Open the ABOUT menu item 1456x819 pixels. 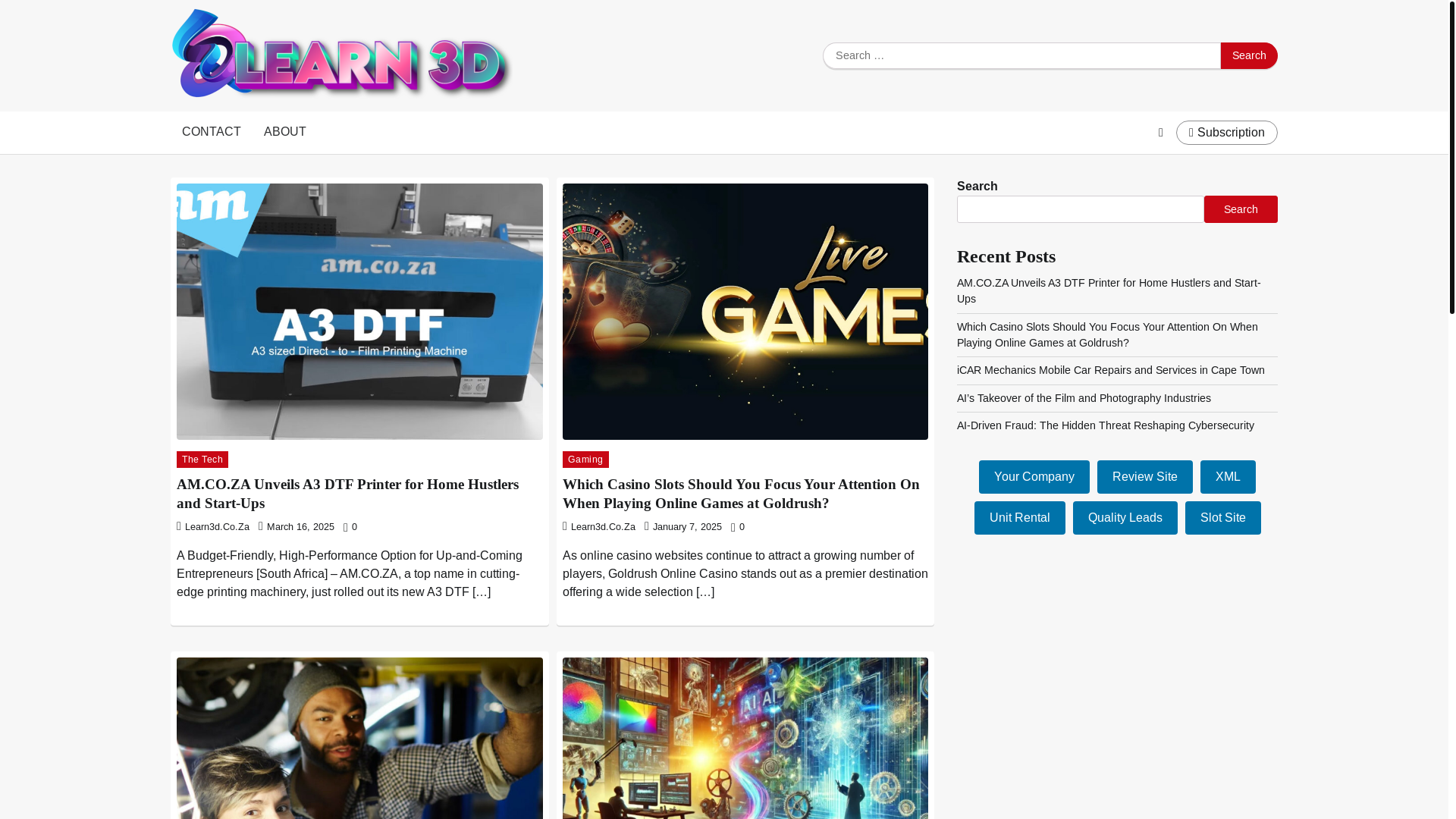(285, 132)
